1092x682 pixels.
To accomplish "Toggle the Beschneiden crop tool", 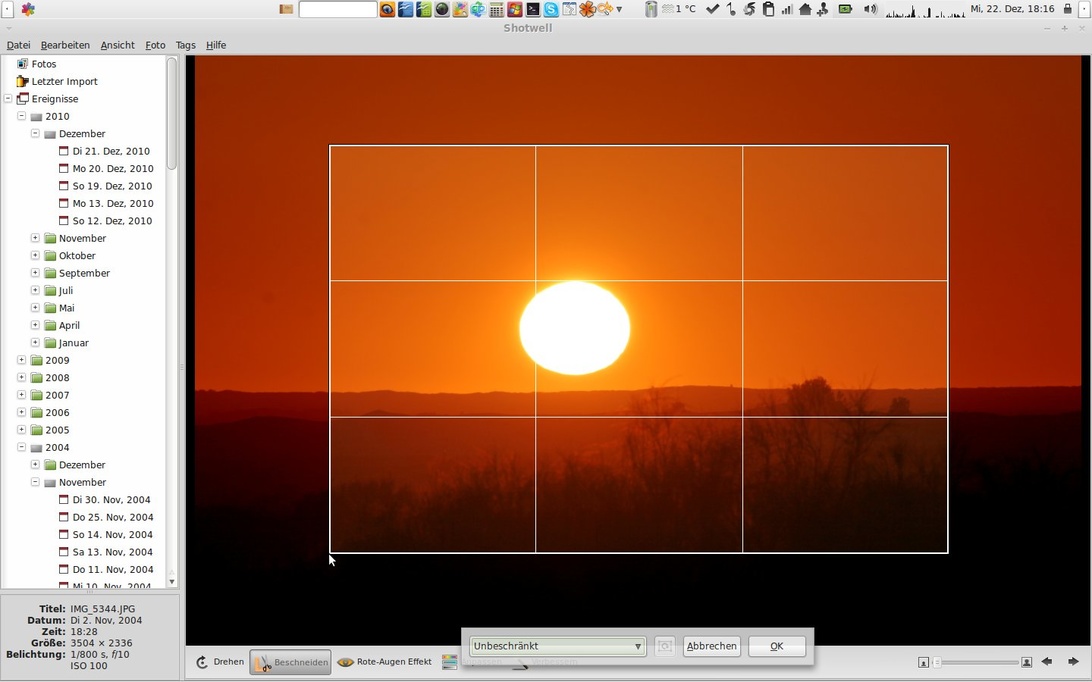I will tap(290, 662).
